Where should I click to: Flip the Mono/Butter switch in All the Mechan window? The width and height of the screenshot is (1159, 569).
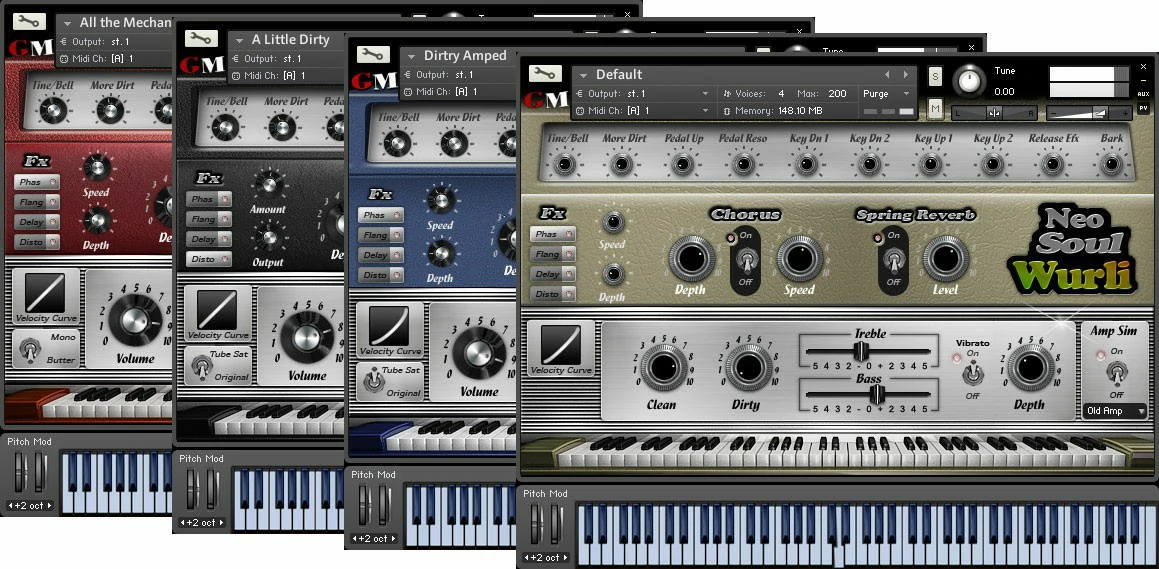click(30, 349)
